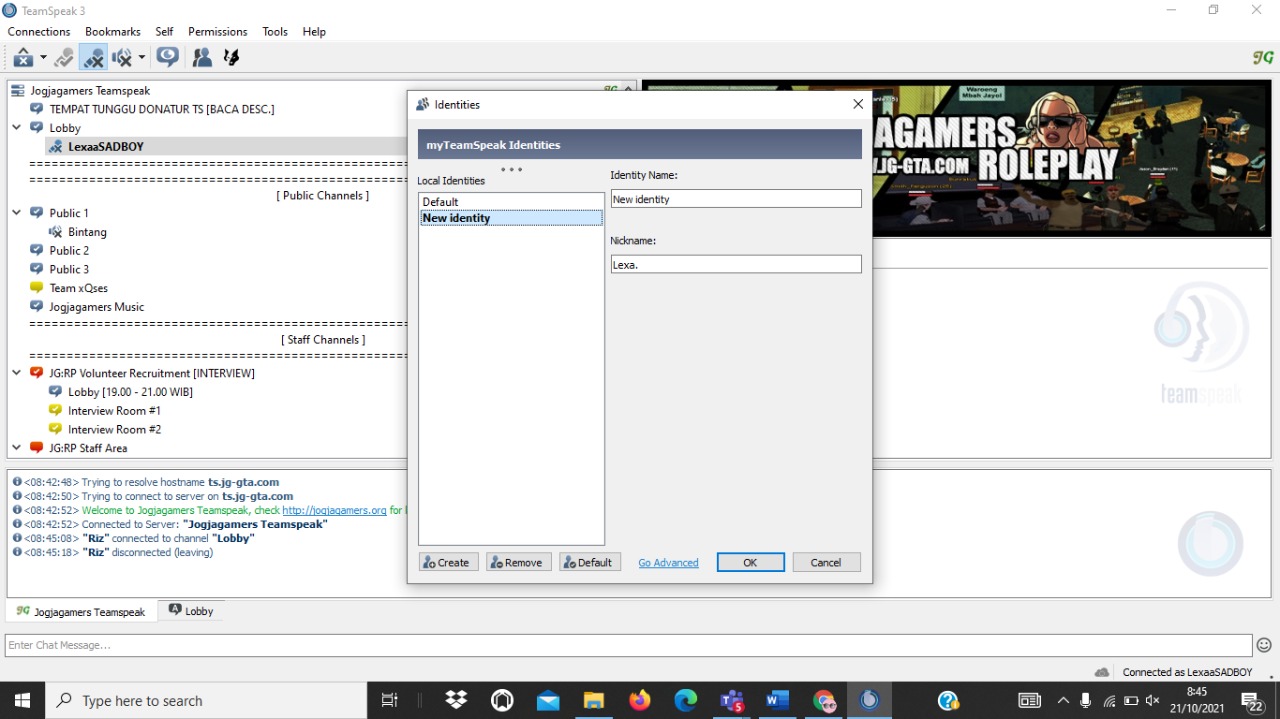Click the Public 2 channel icon
1280x719 pixels.
[x=37, y=250]
